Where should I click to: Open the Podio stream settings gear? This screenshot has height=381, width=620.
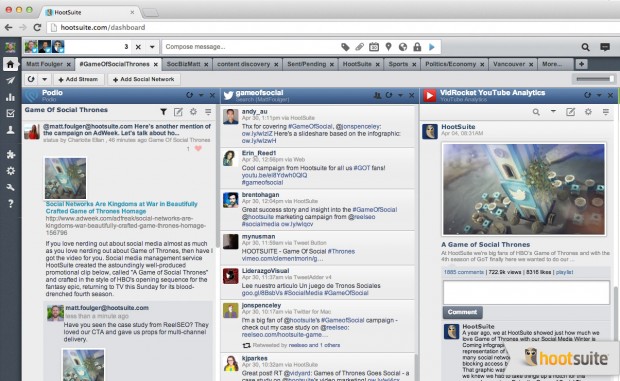click(193, 112)
